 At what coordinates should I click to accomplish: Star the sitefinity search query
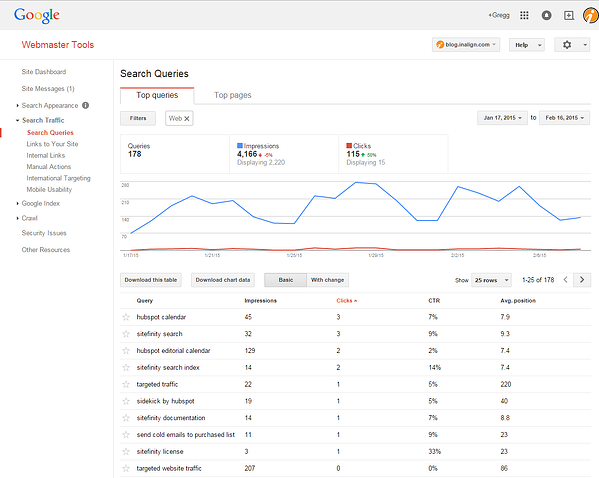[126, 334]
